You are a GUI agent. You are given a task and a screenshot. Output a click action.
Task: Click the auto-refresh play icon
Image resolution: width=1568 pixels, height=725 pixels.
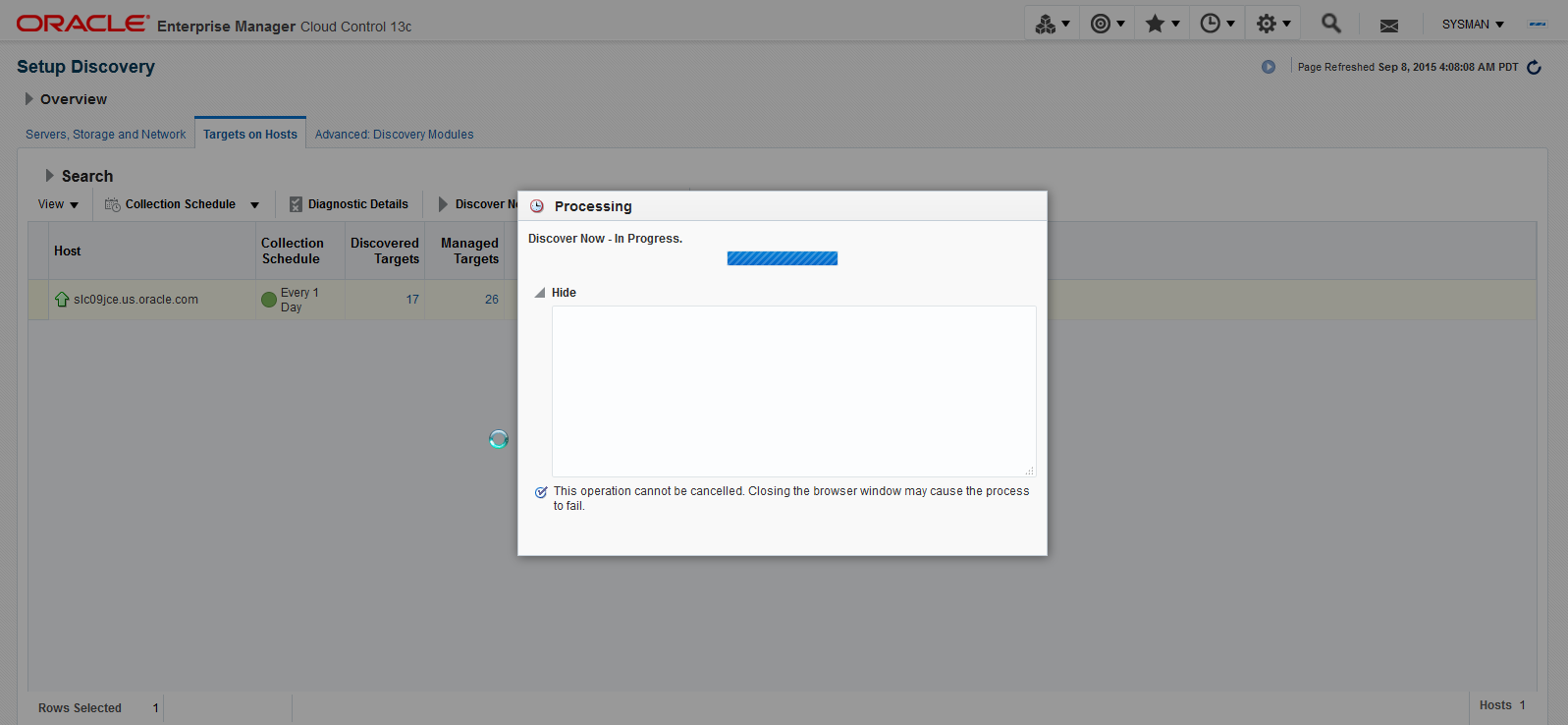point(1269,67)
